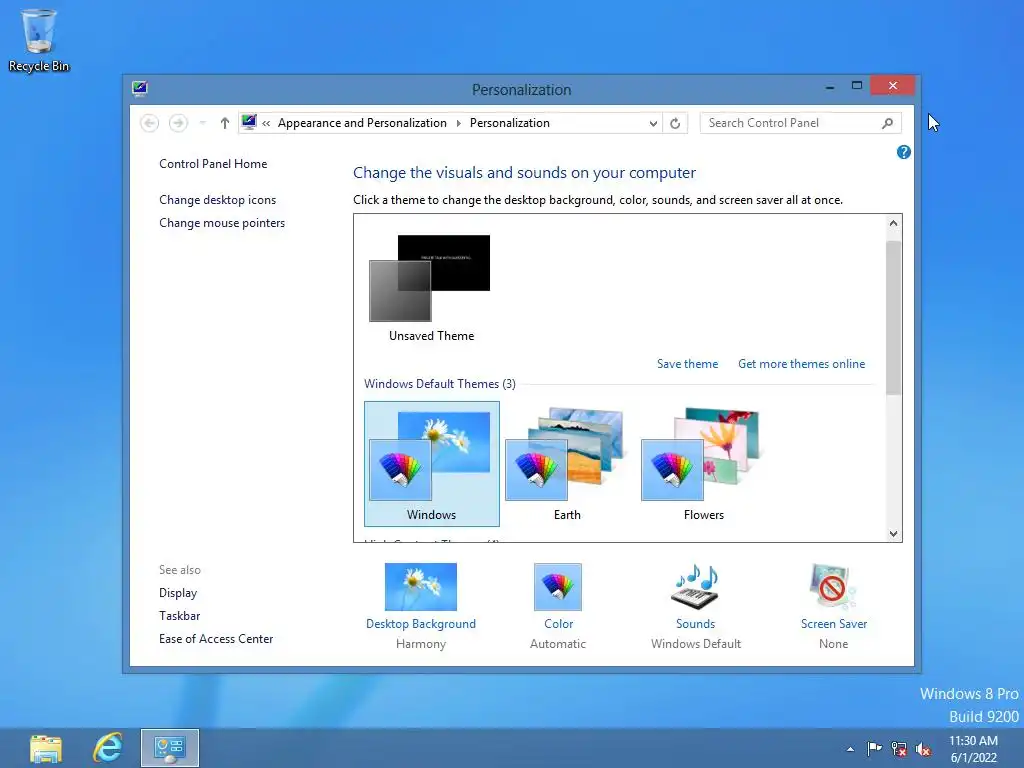
Task: Open Display under See also
Action: pos(178,593)
